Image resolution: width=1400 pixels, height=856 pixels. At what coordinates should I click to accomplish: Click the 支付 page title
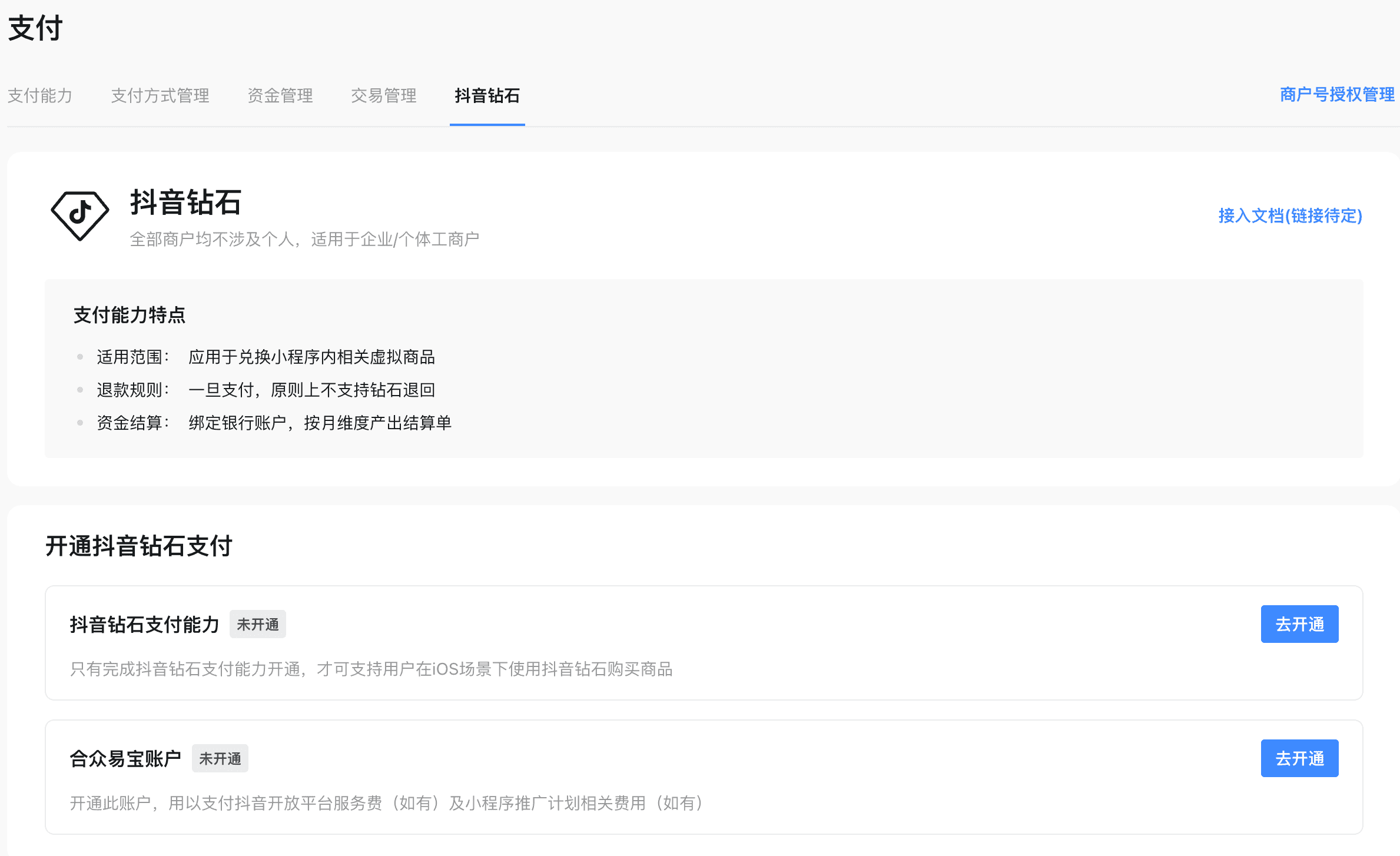(x=35, y=28)
